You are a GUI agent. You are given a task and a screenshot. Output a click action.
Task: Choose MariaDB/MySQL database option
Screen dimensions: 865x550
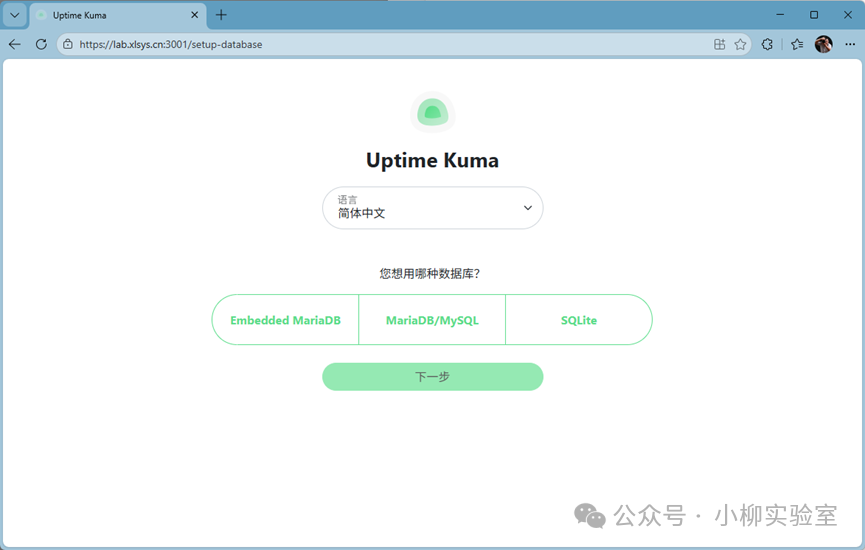tap(432, 320)
